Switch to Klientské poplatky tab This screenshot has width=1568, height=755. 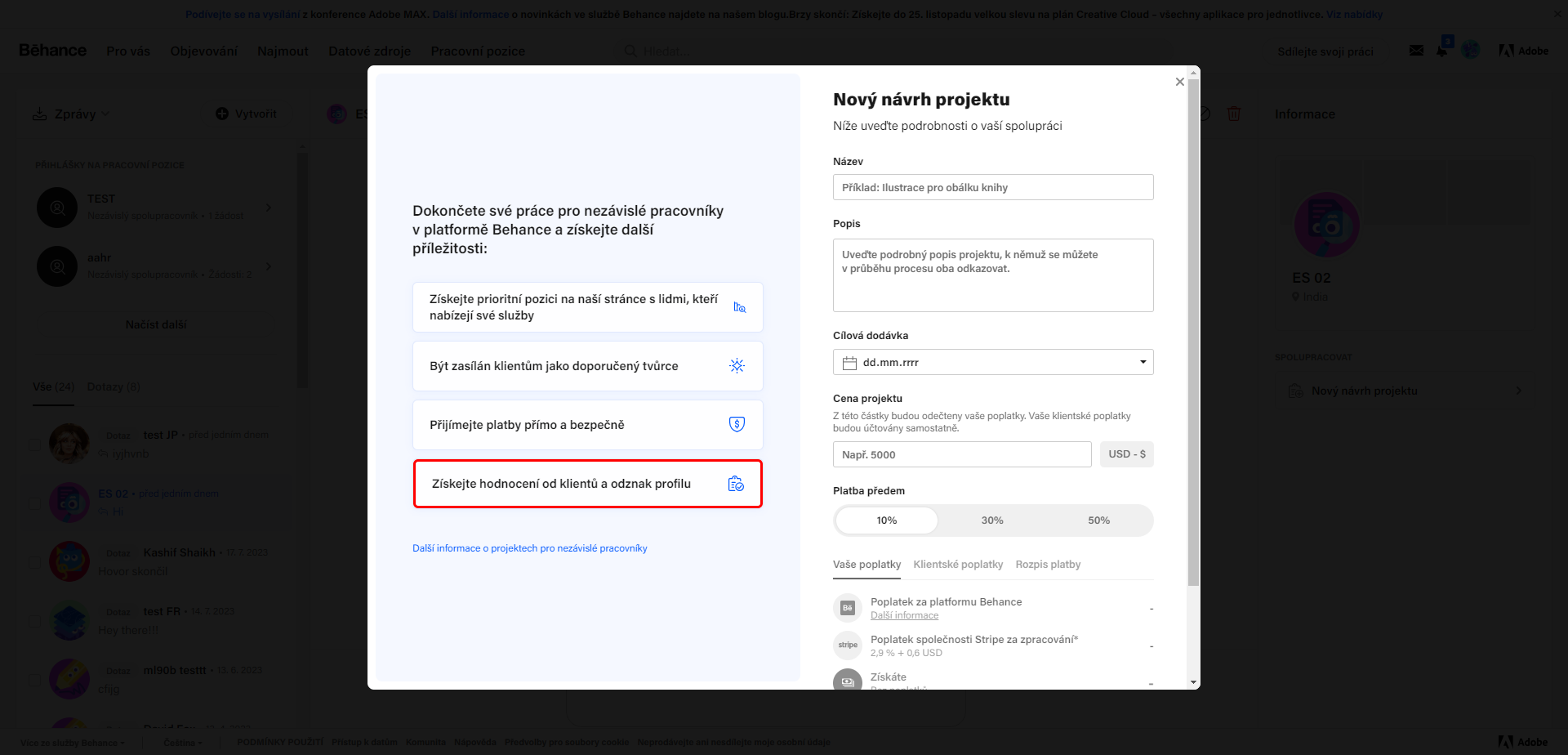pos(958,565)
